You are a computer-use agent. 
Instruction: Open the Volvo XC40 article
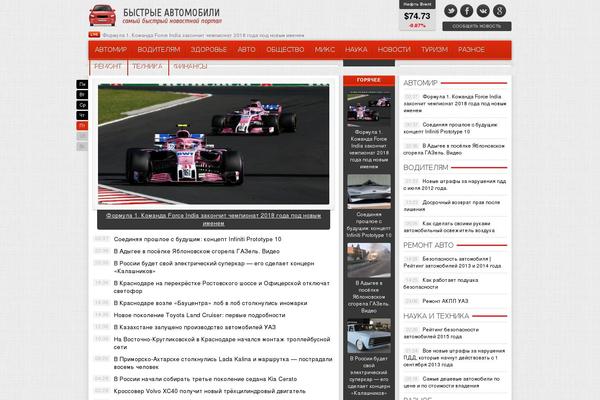pos(210,391)
